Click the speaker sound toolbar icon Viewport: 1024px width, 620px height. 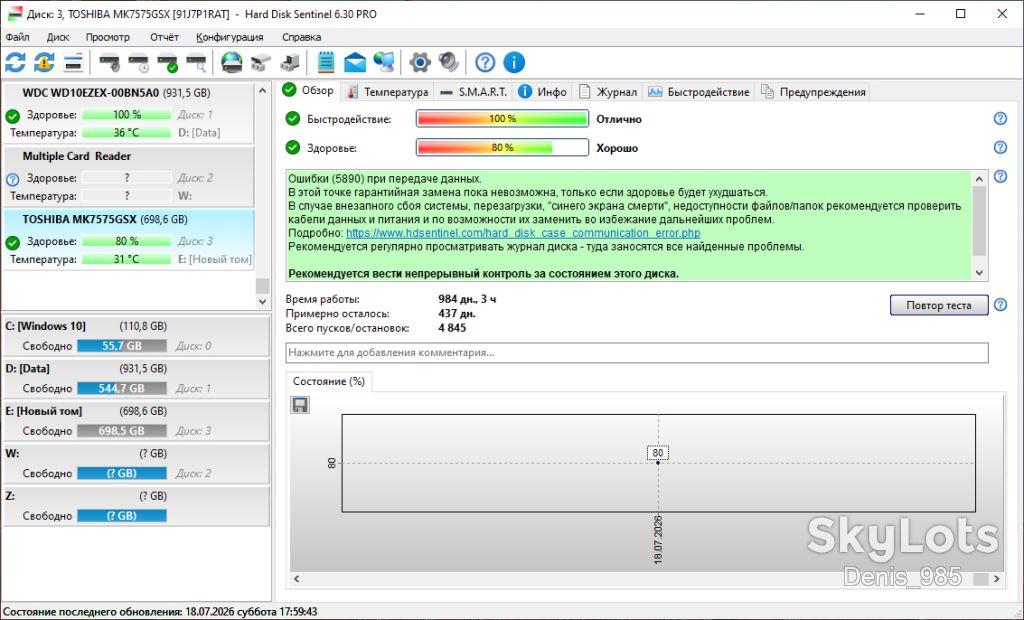(x=449, y=63)
